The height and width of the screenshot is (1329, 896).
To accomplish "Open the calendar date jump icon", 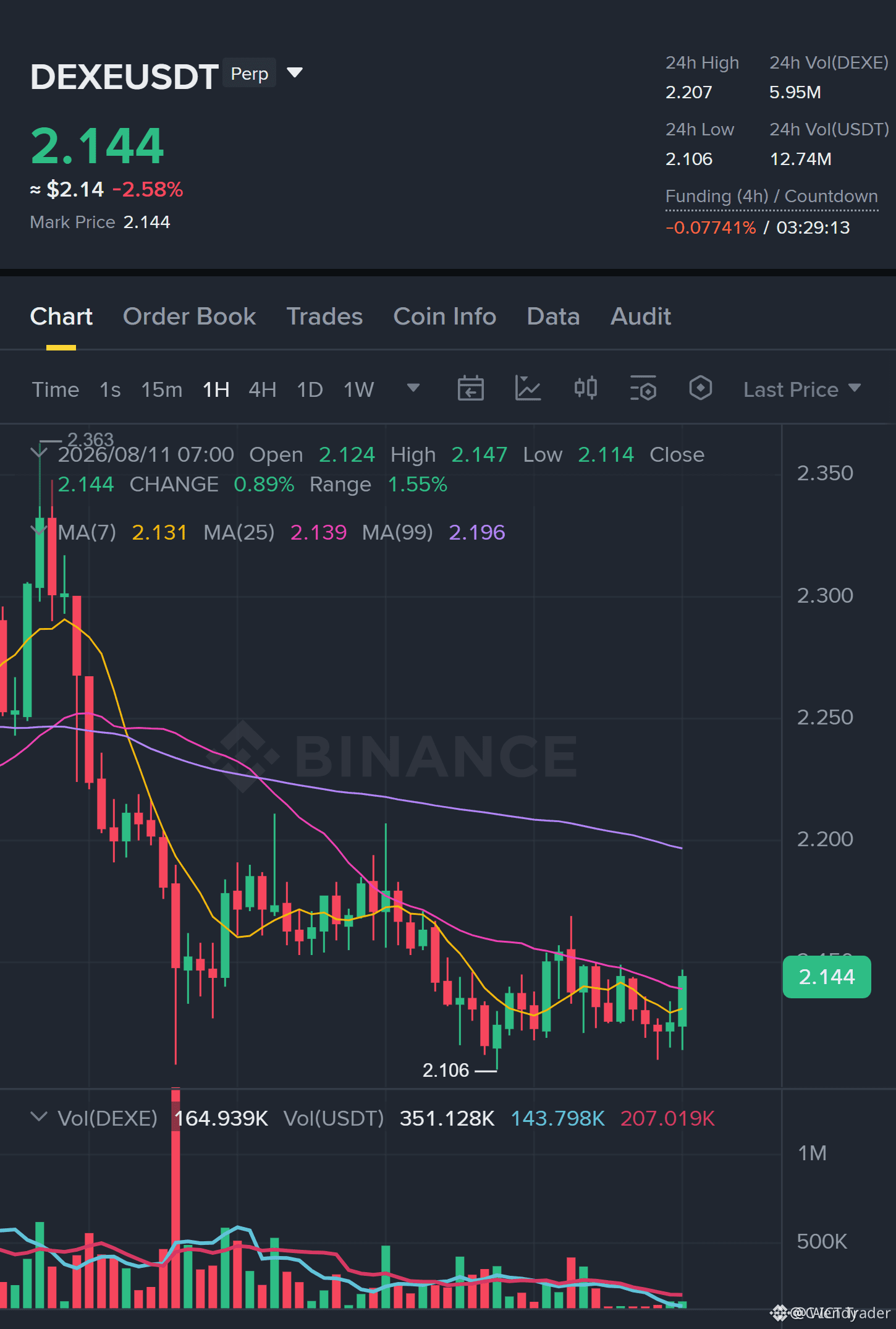I will click(x=470, y=389).
